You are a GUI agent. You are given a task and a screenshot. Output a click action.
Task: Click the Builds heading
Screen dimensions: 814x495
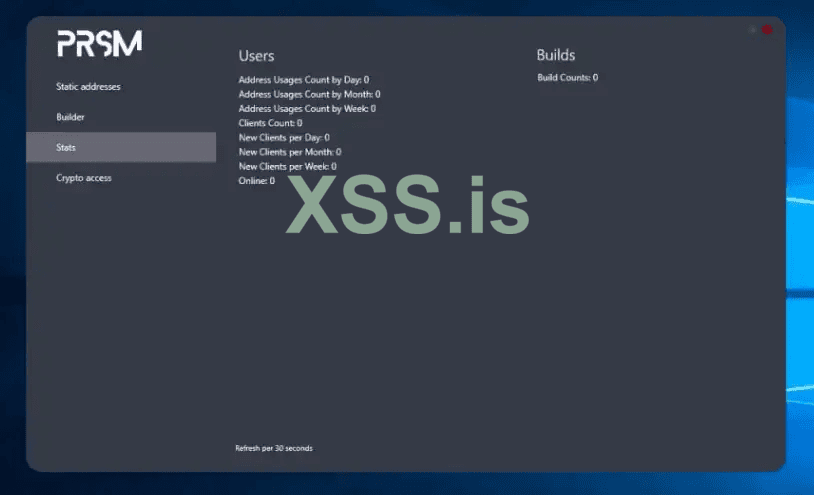tap(556, 55)
